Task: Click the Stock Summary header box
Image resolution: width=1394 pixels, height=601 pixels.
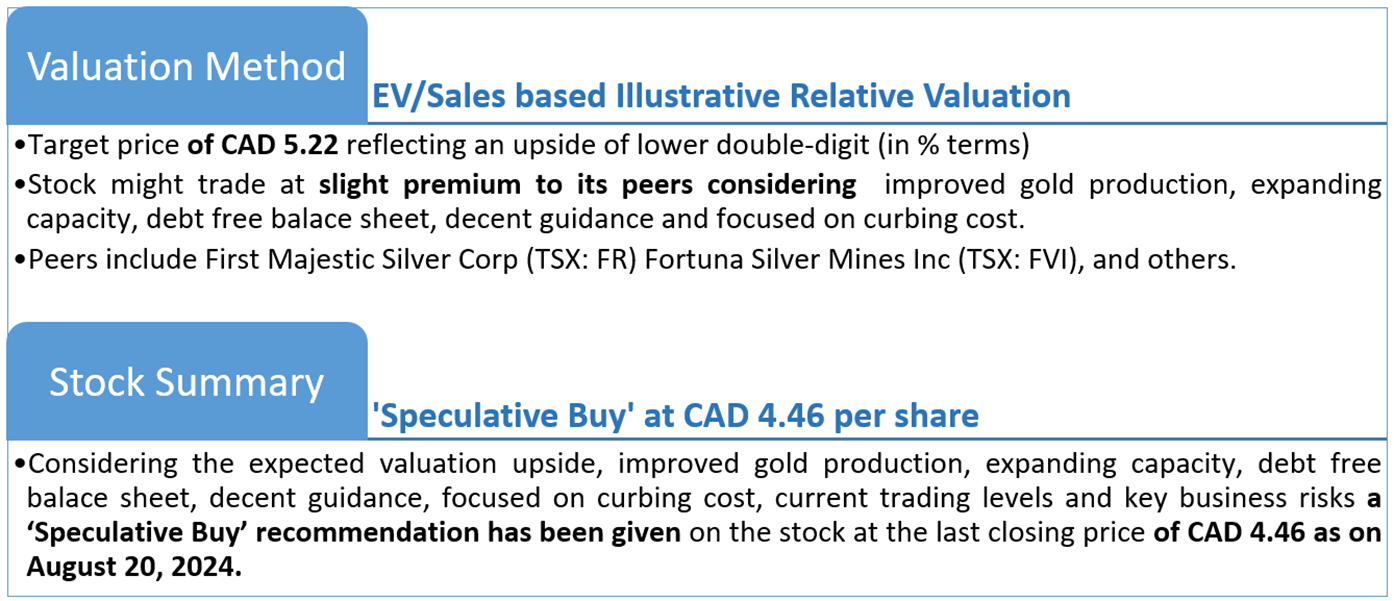Action: pos(187,382)
